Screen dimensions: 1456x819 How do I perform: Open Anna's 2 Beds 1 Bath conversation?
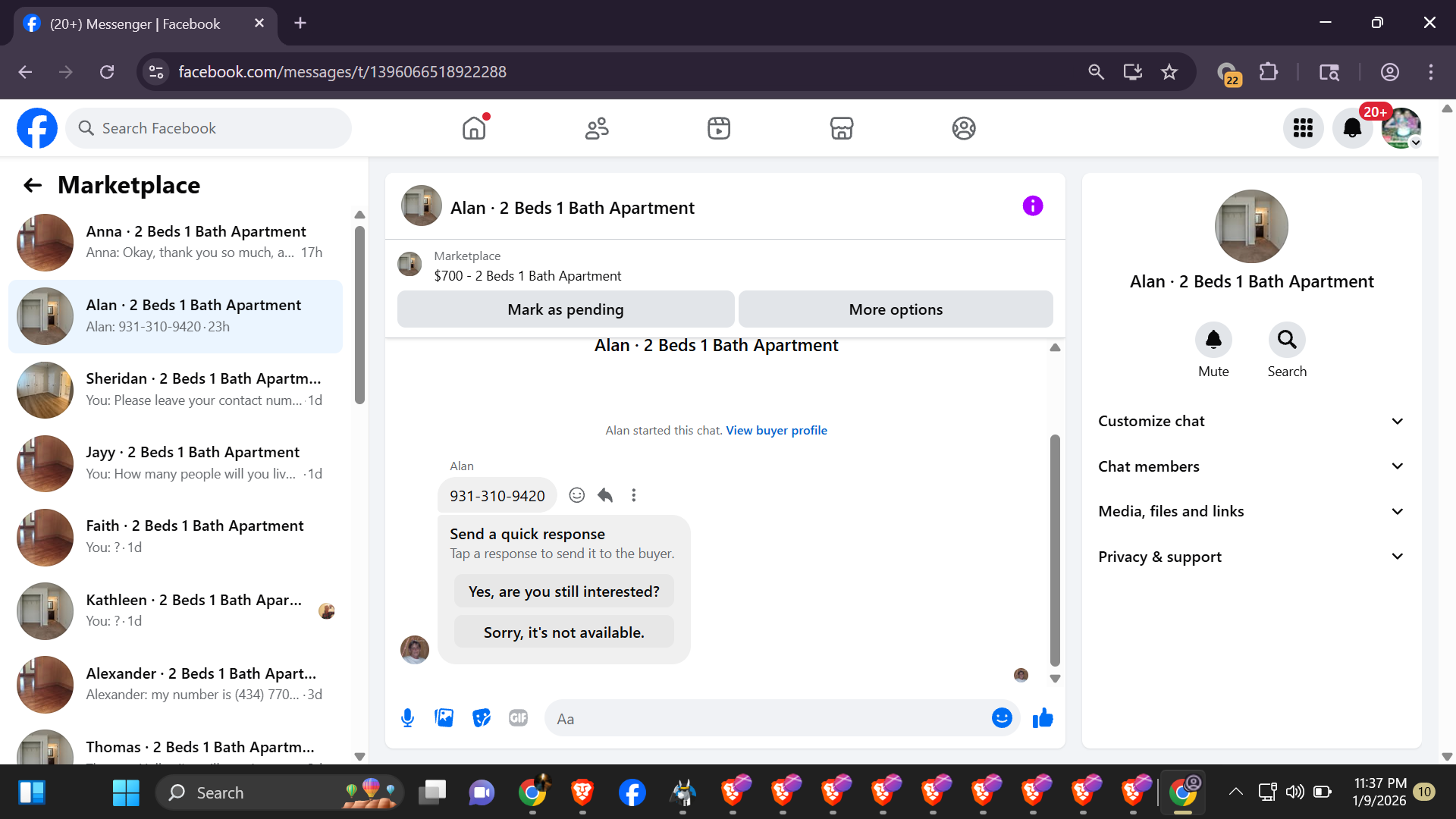[175, 242]
